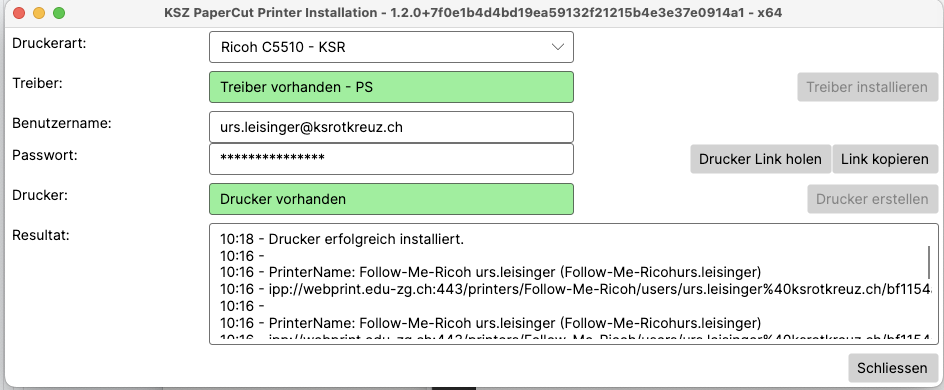
Task: Click the KSZ PaperCut window title bar
Action: tap(473, 13)
